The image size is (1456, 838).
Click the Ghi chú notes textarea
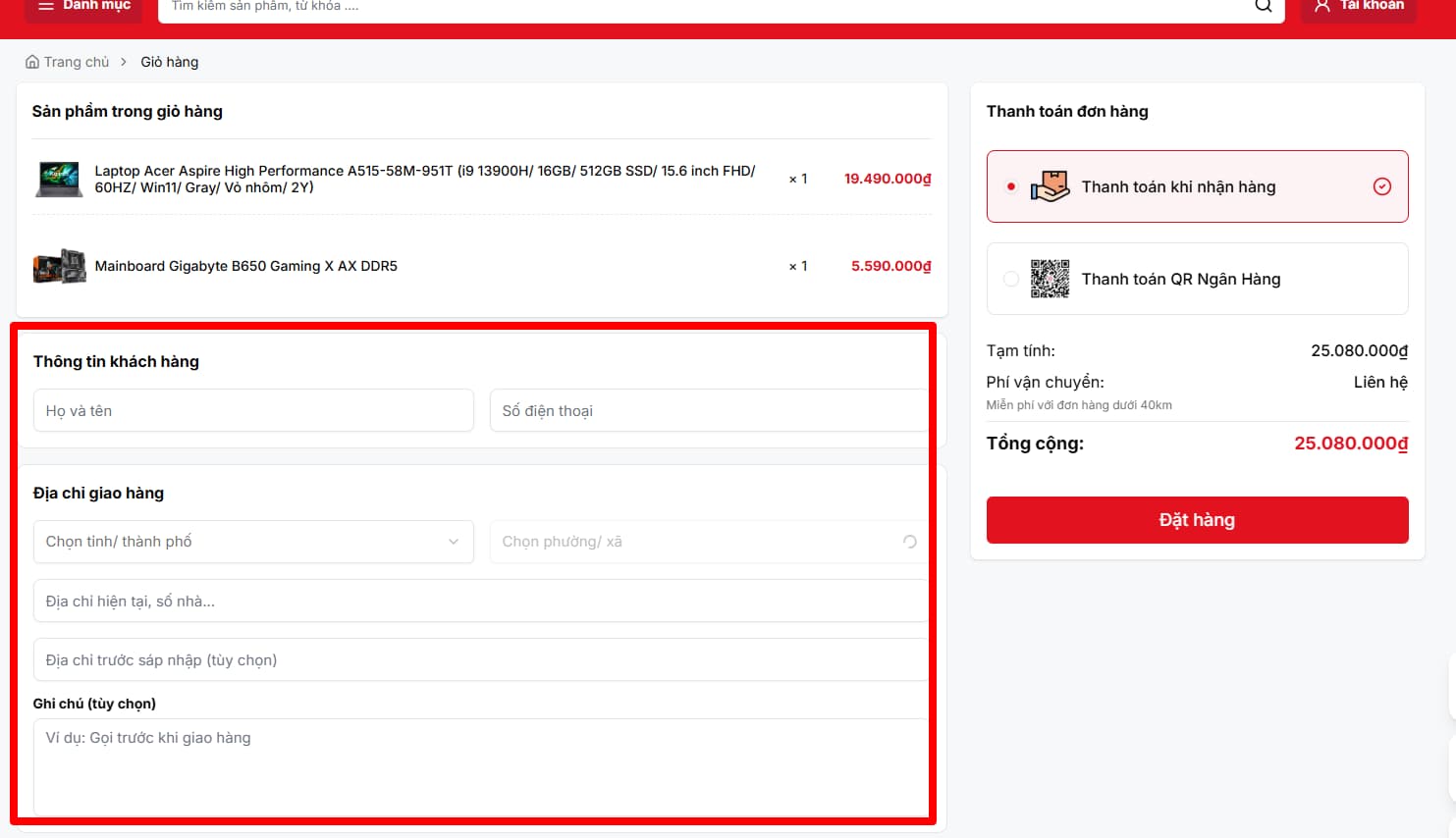coord(479,765)
